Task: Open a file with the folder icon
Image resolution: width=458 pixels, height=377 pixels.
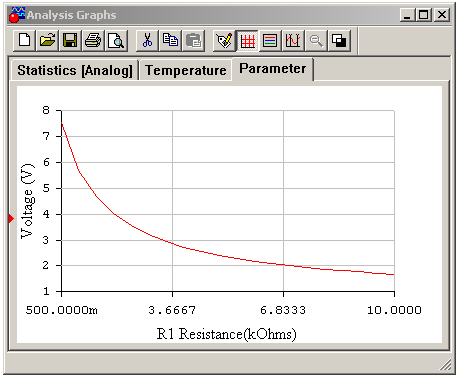Action: click(x=47, y=41)
